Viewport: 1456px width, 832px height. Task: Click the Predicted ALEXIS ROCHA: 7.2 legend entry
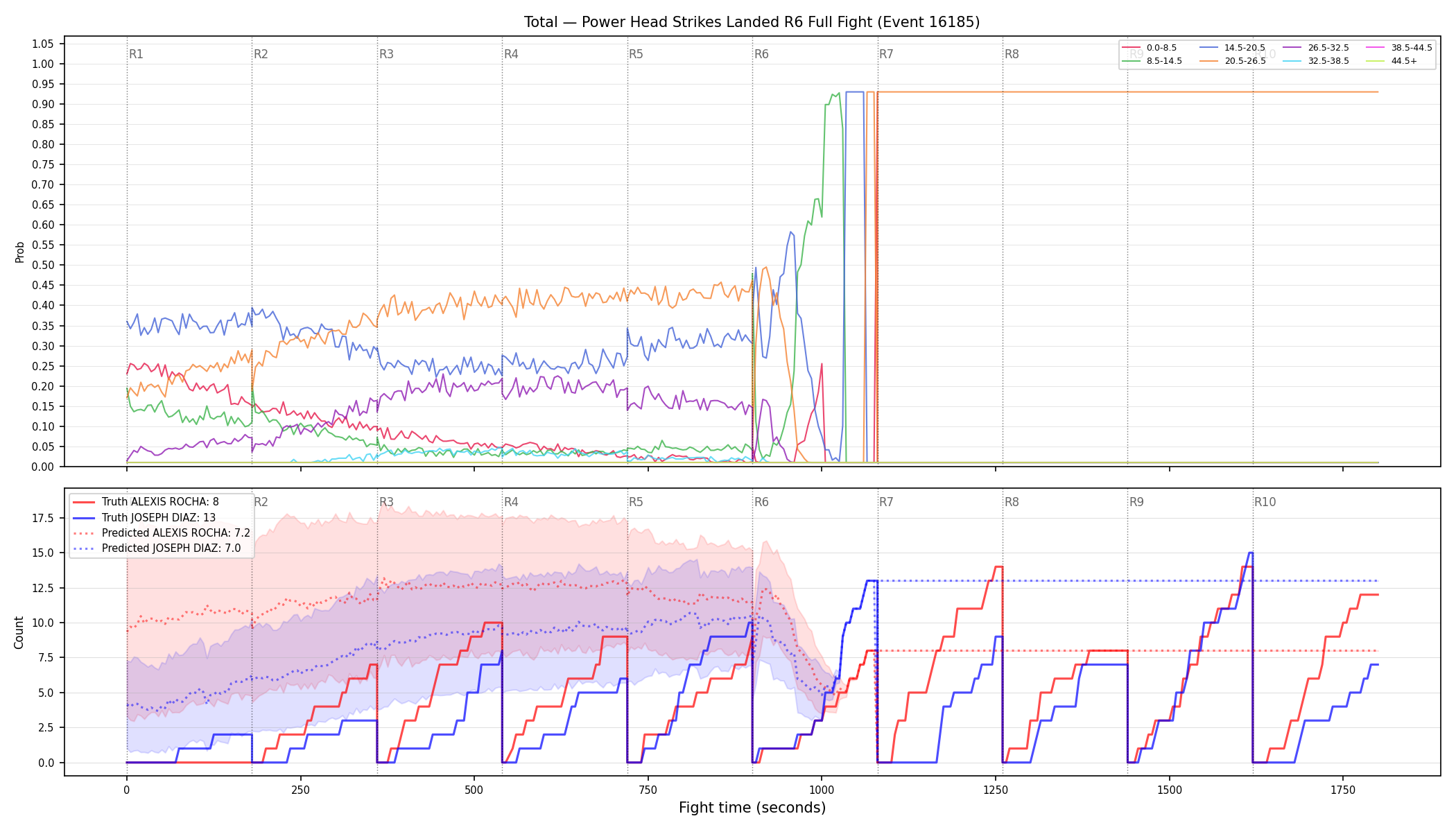point(162,533)
